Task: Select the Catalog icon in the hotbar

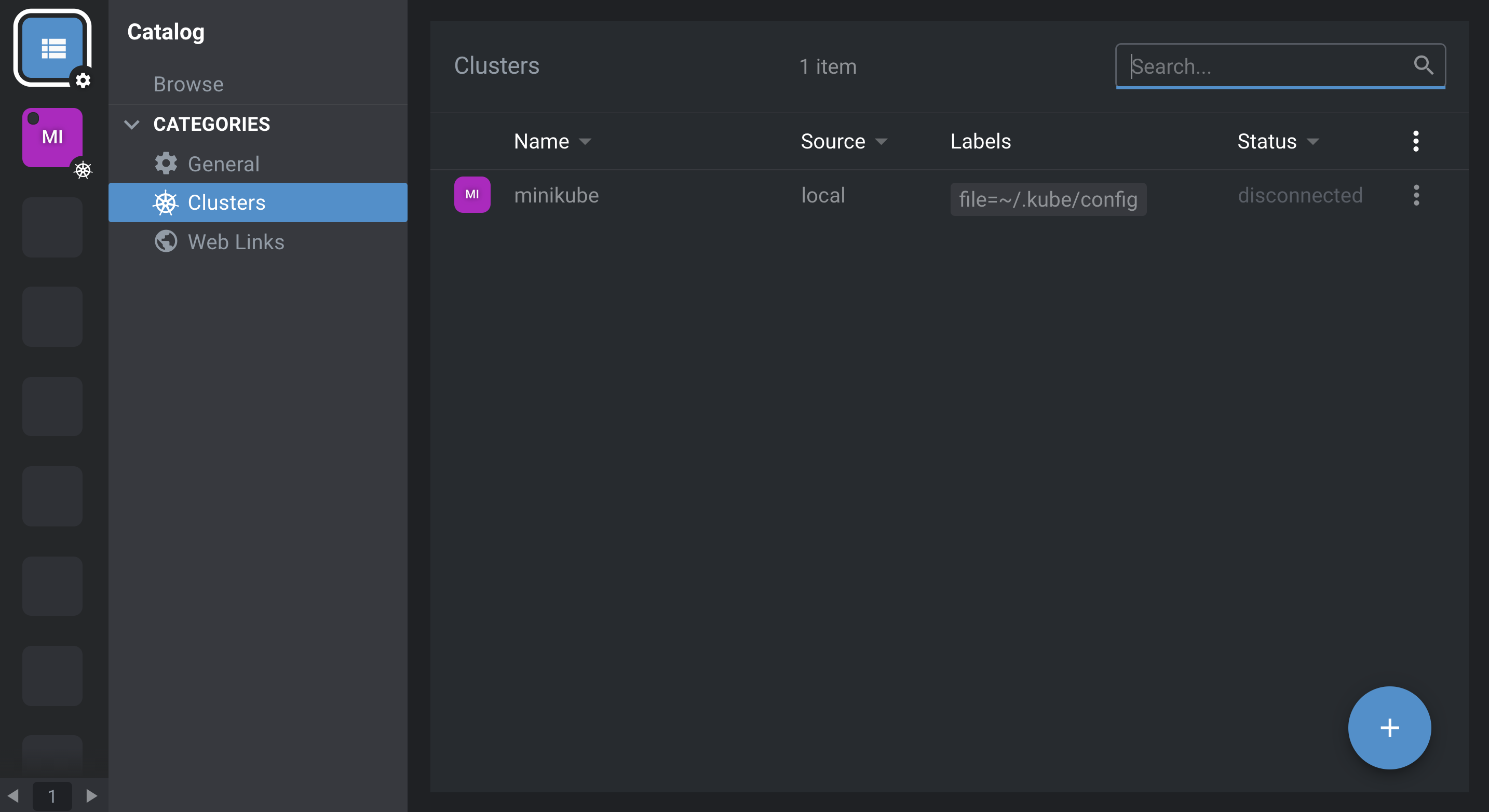Action: (52, 49)
